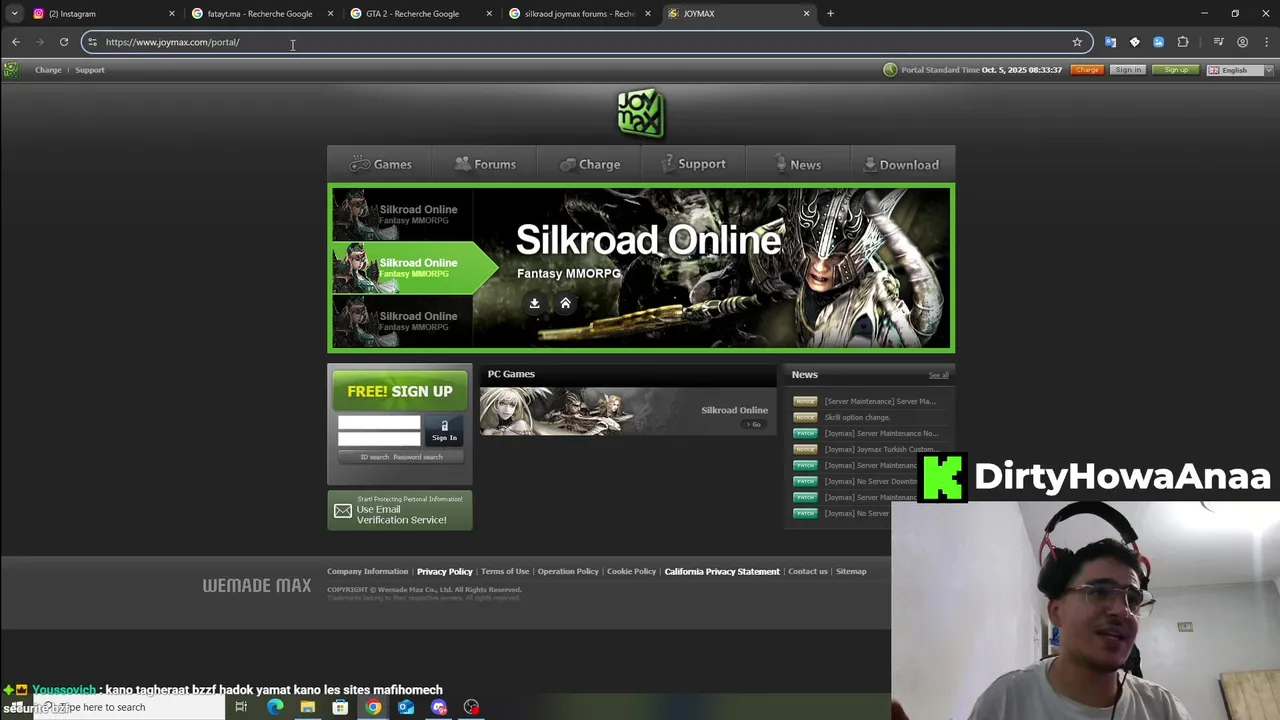Open File Explorer from the taskbar

click(x=307, y=707)
